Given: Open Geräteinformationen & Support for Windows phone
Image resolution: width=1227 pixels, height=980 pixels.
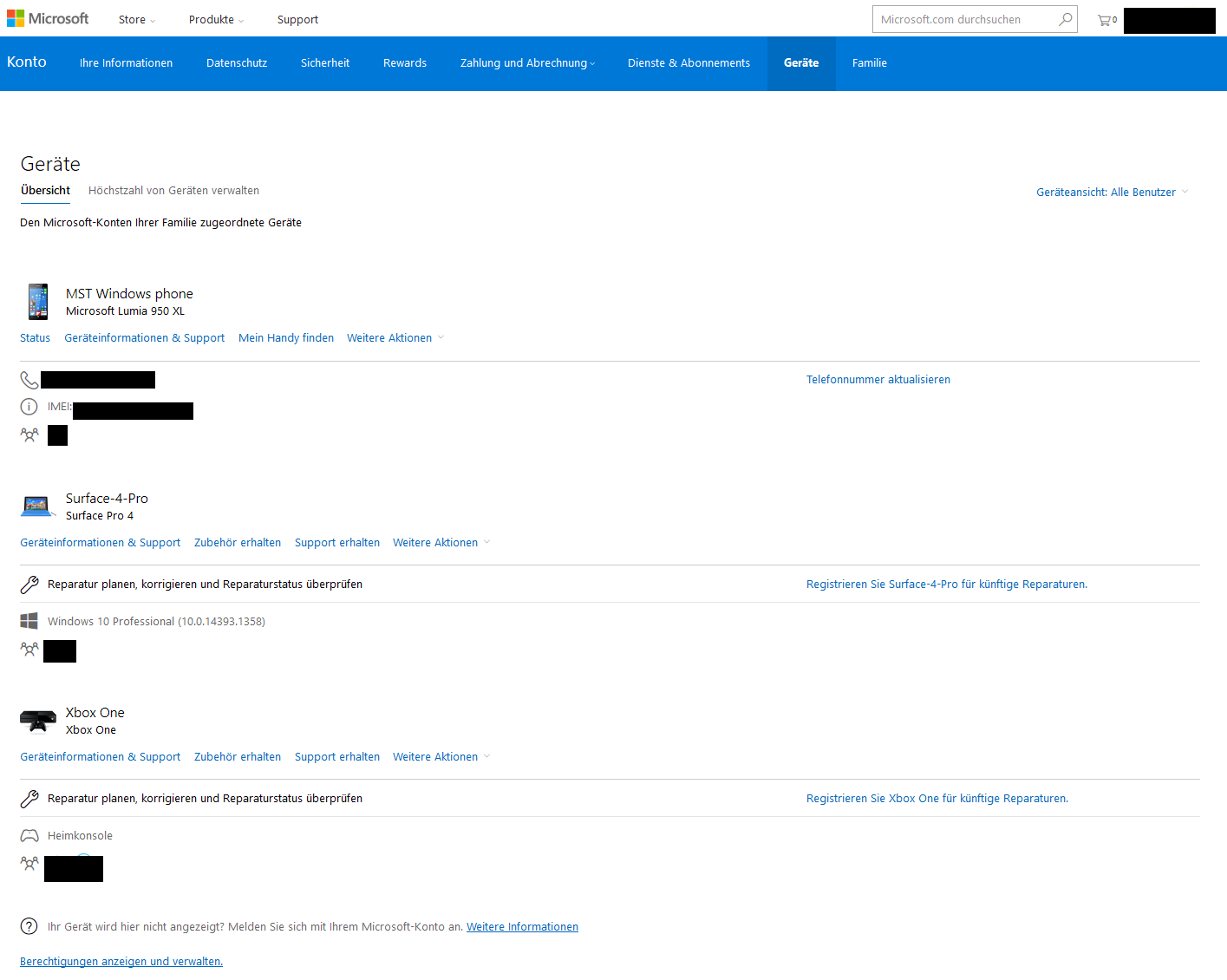Looking at the screenshot, I should click(145, 338).
